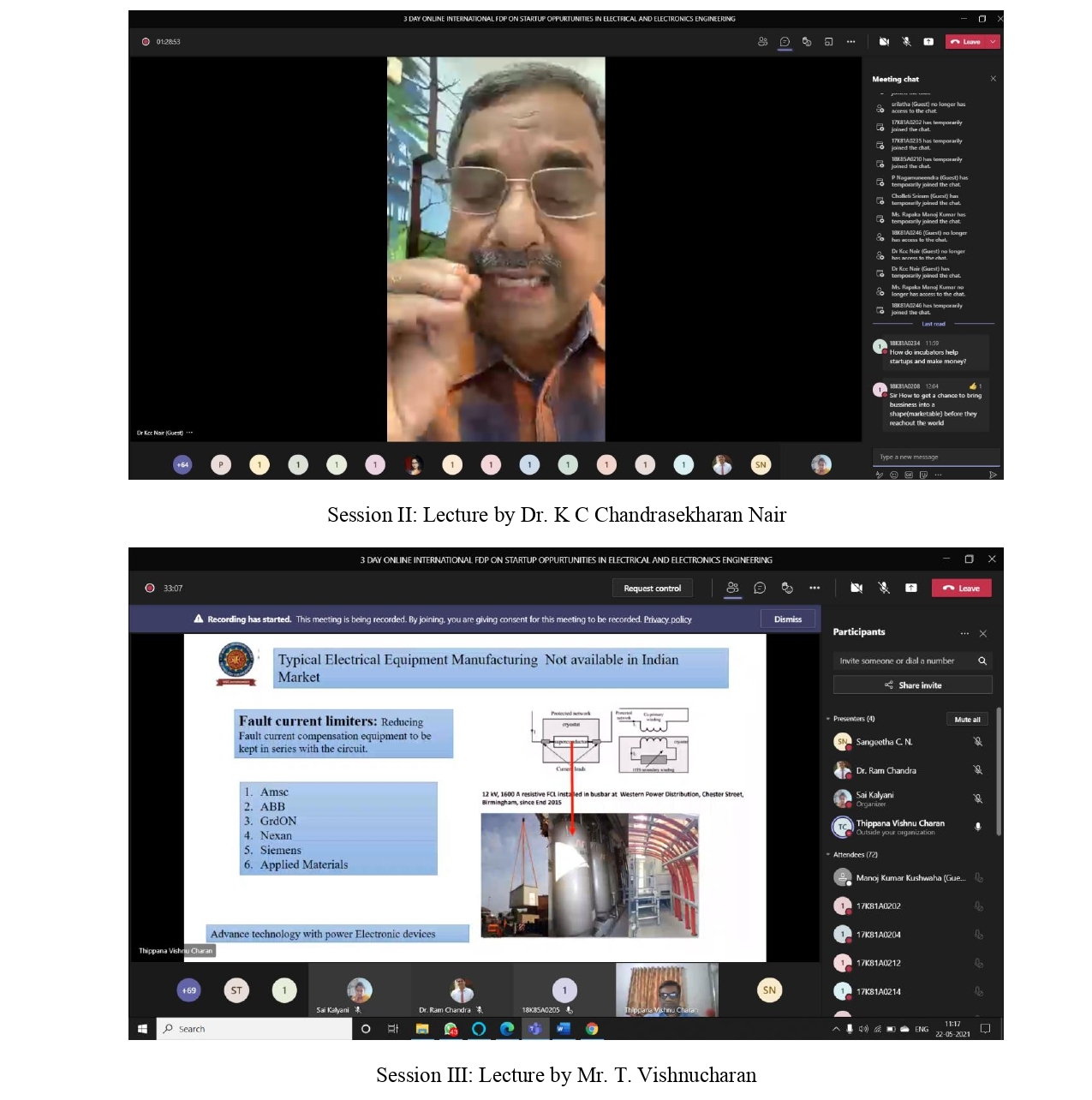
Task: Select P avatar in upper participant strip
Action: [x=221, y=464]
